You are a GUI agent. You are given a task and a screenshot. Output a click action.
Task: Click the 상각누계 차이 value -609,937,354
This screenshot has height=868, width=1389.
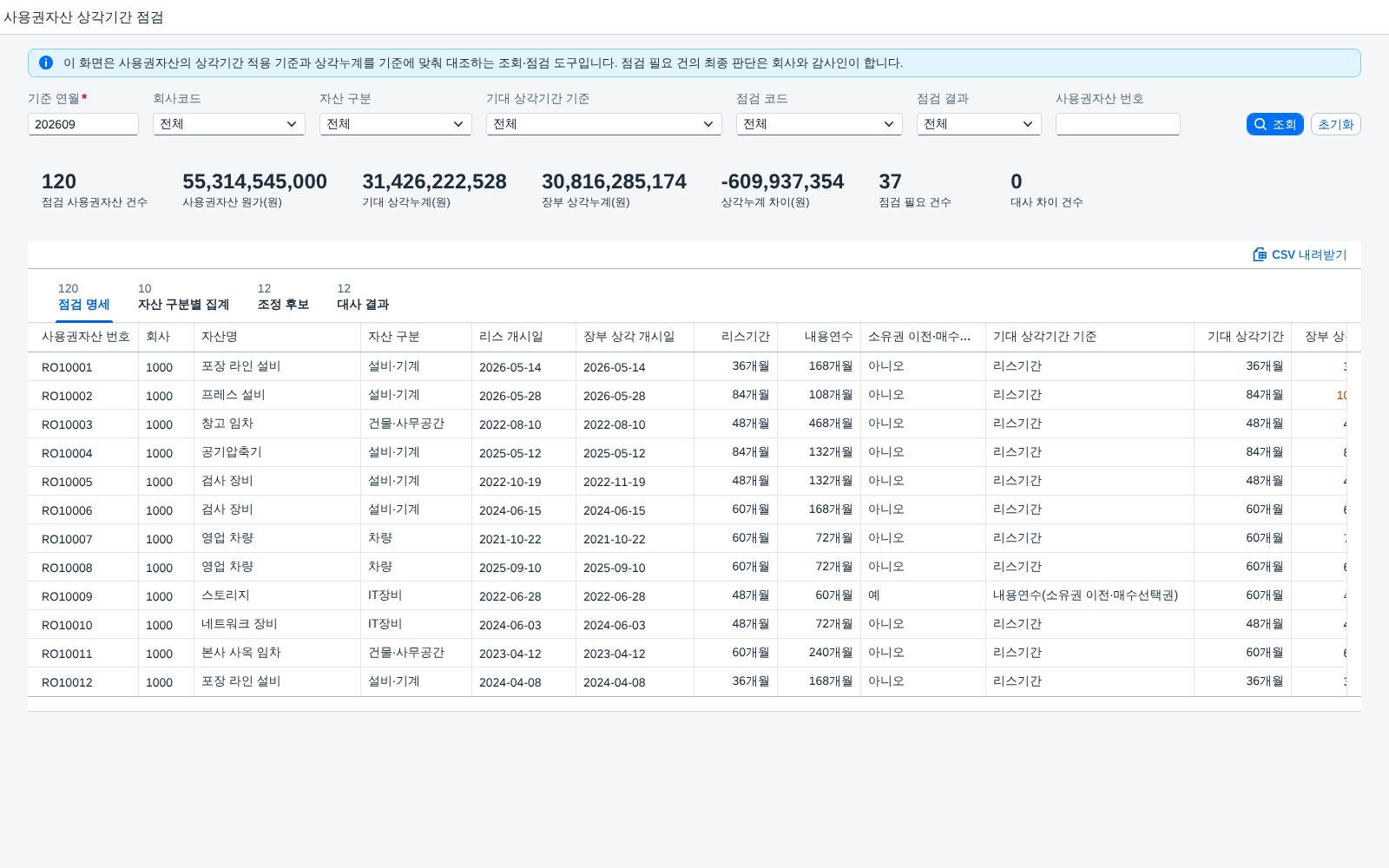click(x=782, y=181)
